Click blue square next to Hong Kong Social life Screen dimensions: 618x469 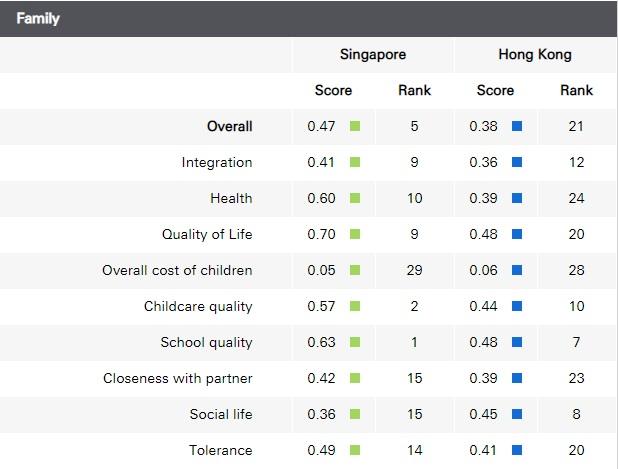pyautogui.click(x=516, y=415)
